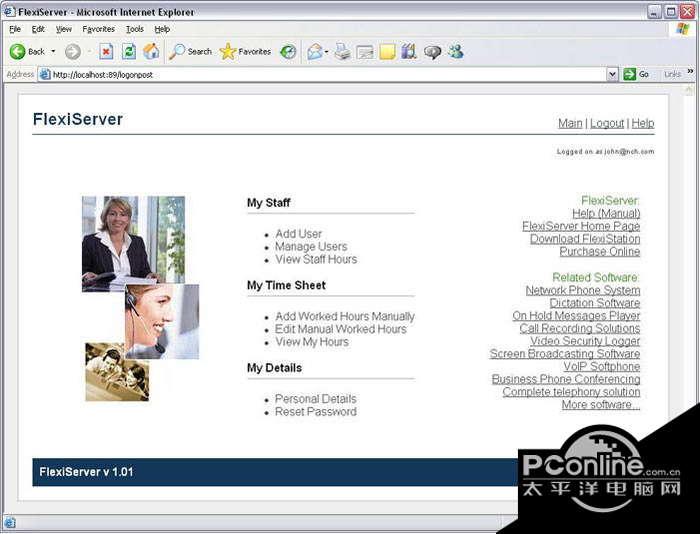Click the Media/History globe icon
Viewport: 700px width, 534px height.
(288, 52)
